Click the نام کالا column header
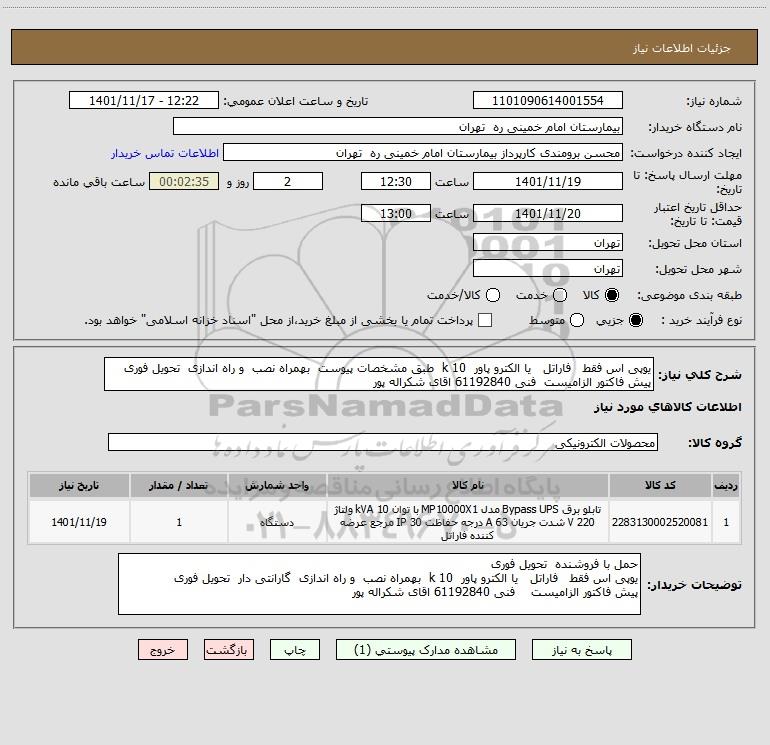The height and width of the screenshot is (745, 770). (x=468, y=485)
